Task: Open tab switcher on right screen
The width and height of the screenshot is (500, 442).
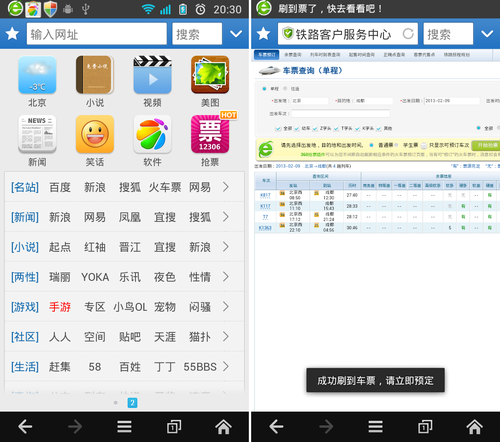Action: [425, 426]
